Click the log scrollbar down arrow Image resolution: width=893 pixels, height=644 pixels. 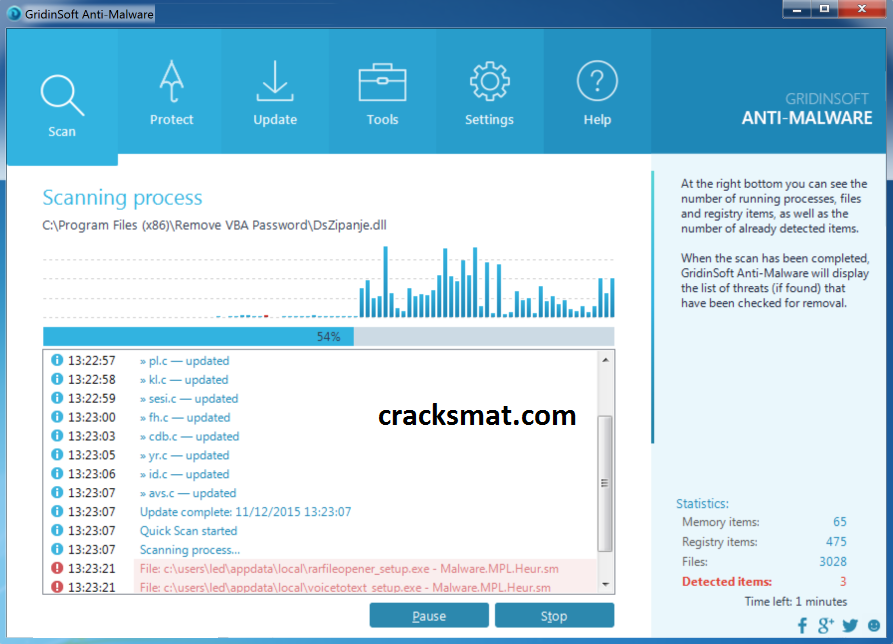point(605,584)
